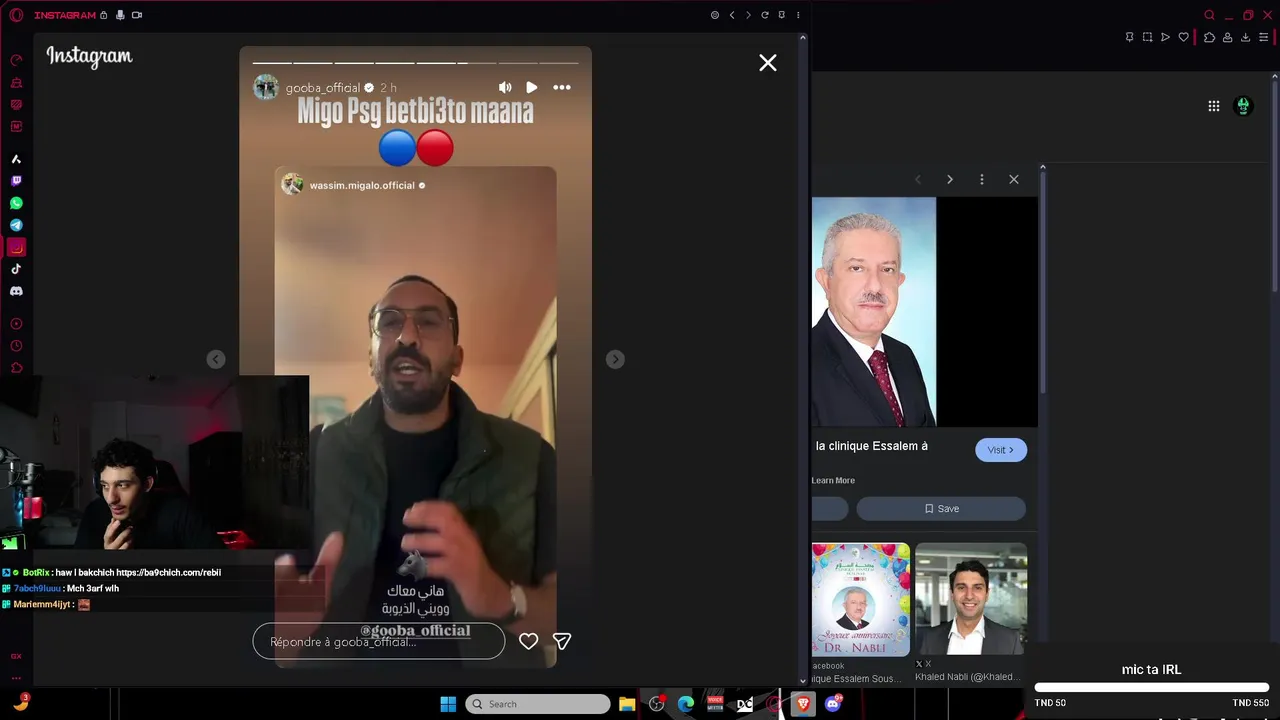Open Discord in the Opera sidebar
Image resolution: width=1280 pixels, height=720 pixels.
tap(16, 291)
